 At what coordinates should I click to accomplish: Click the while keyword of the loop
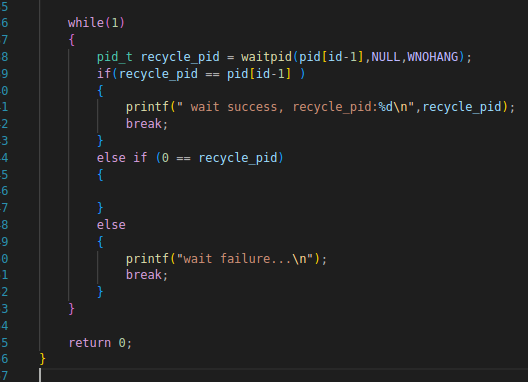(86, 23)
